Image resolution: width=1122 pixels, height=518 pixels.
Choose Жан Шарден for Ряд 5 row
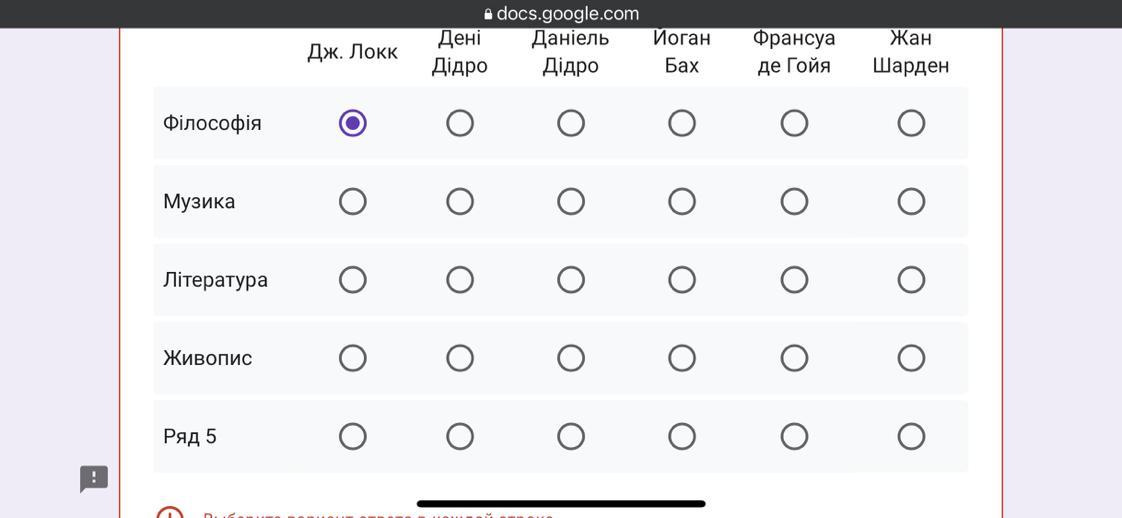point(911,436)
